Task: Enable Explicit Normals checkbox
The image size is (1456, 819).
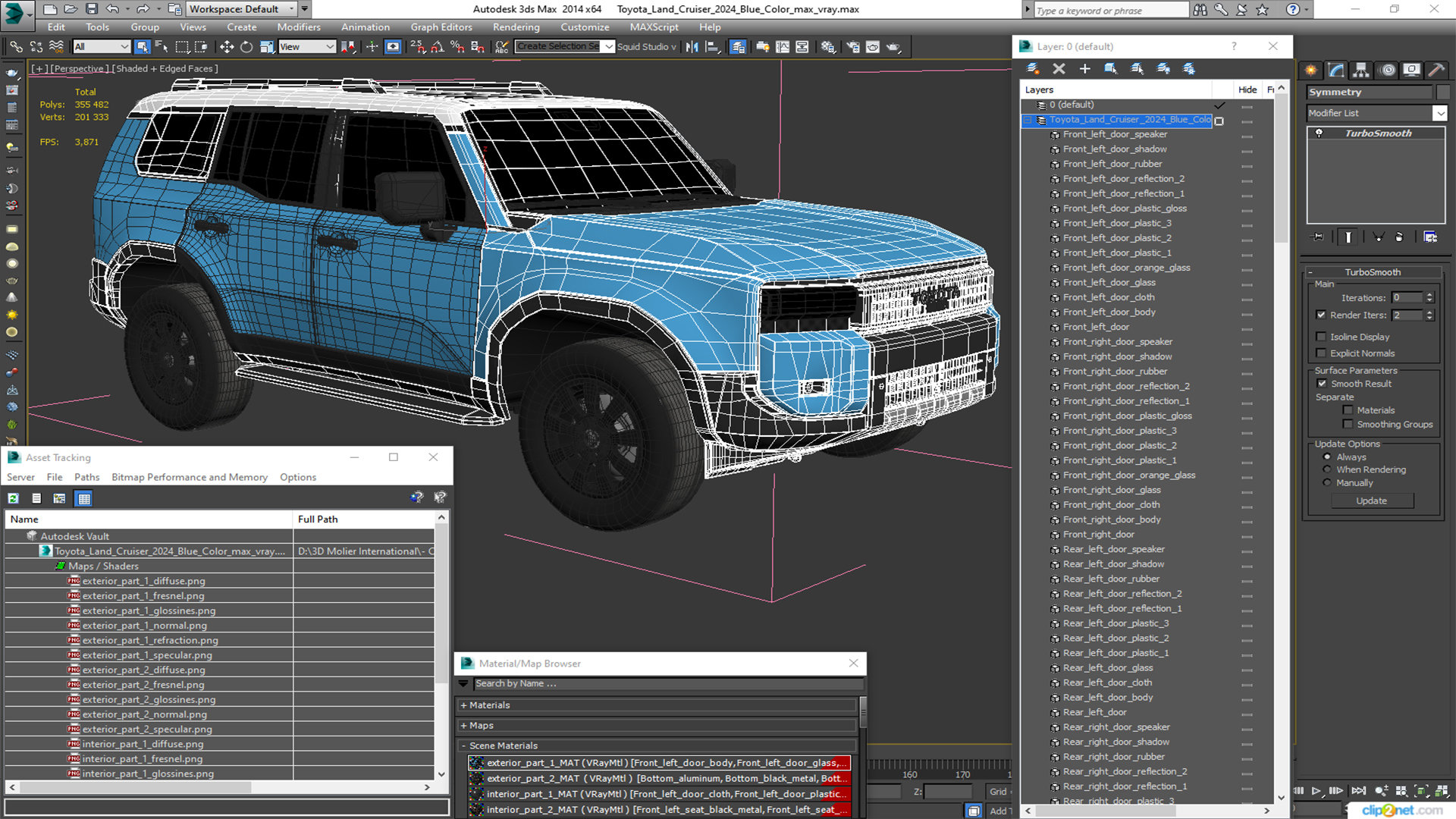Action: pos(1321,353)
